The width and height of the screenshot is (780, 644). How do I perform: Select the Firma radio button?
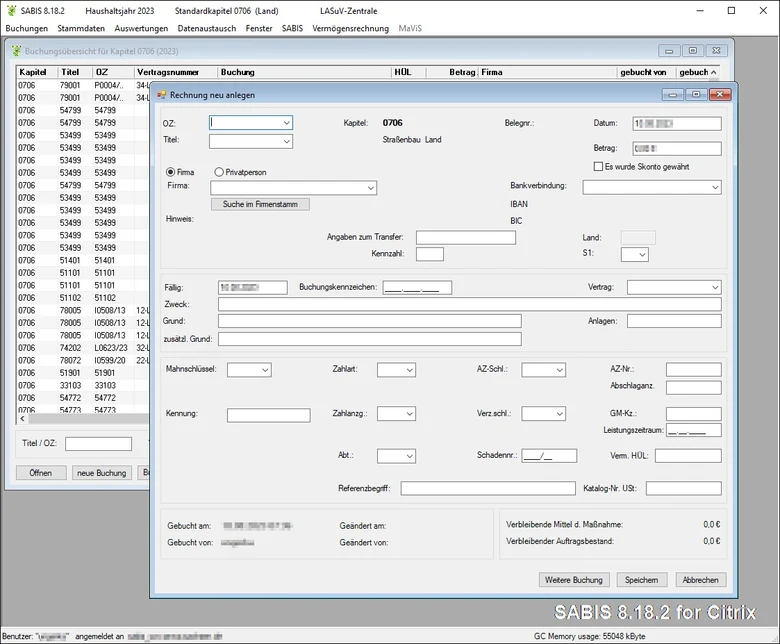coord(170,172)
